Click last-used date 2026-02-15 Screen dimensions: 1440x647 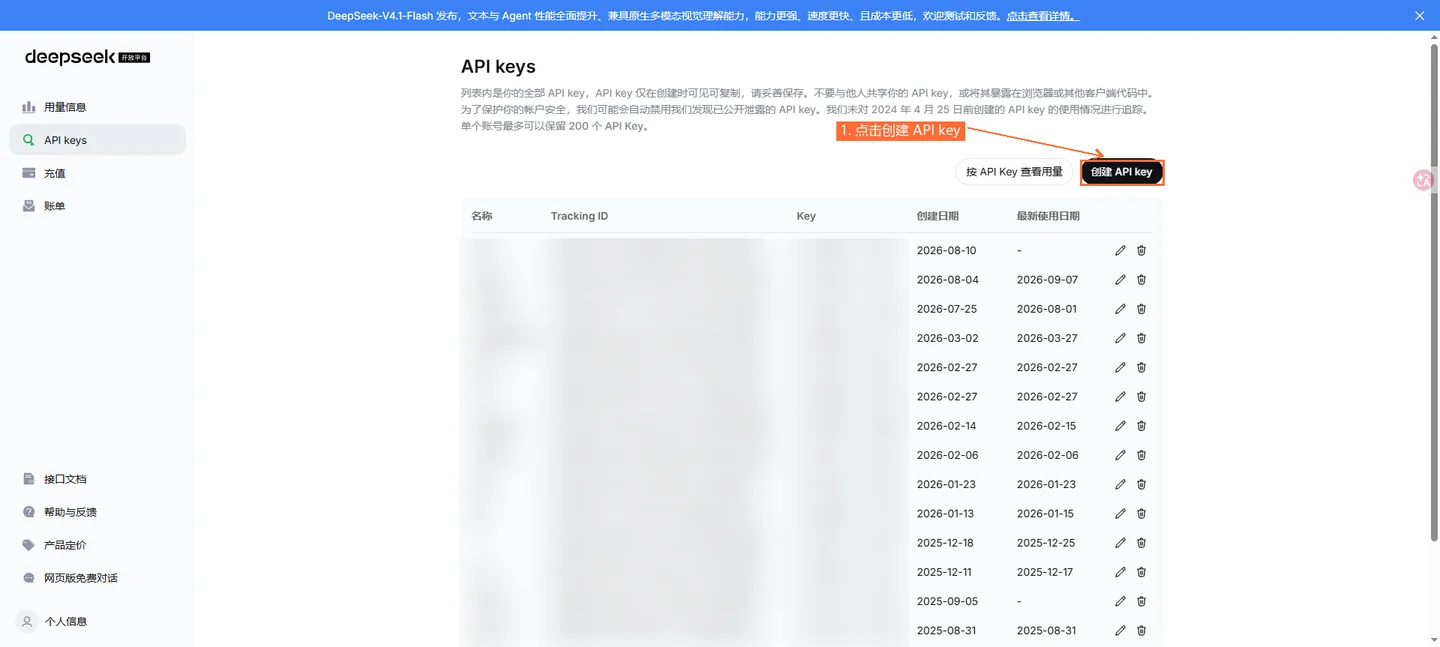coord(1047,426)
